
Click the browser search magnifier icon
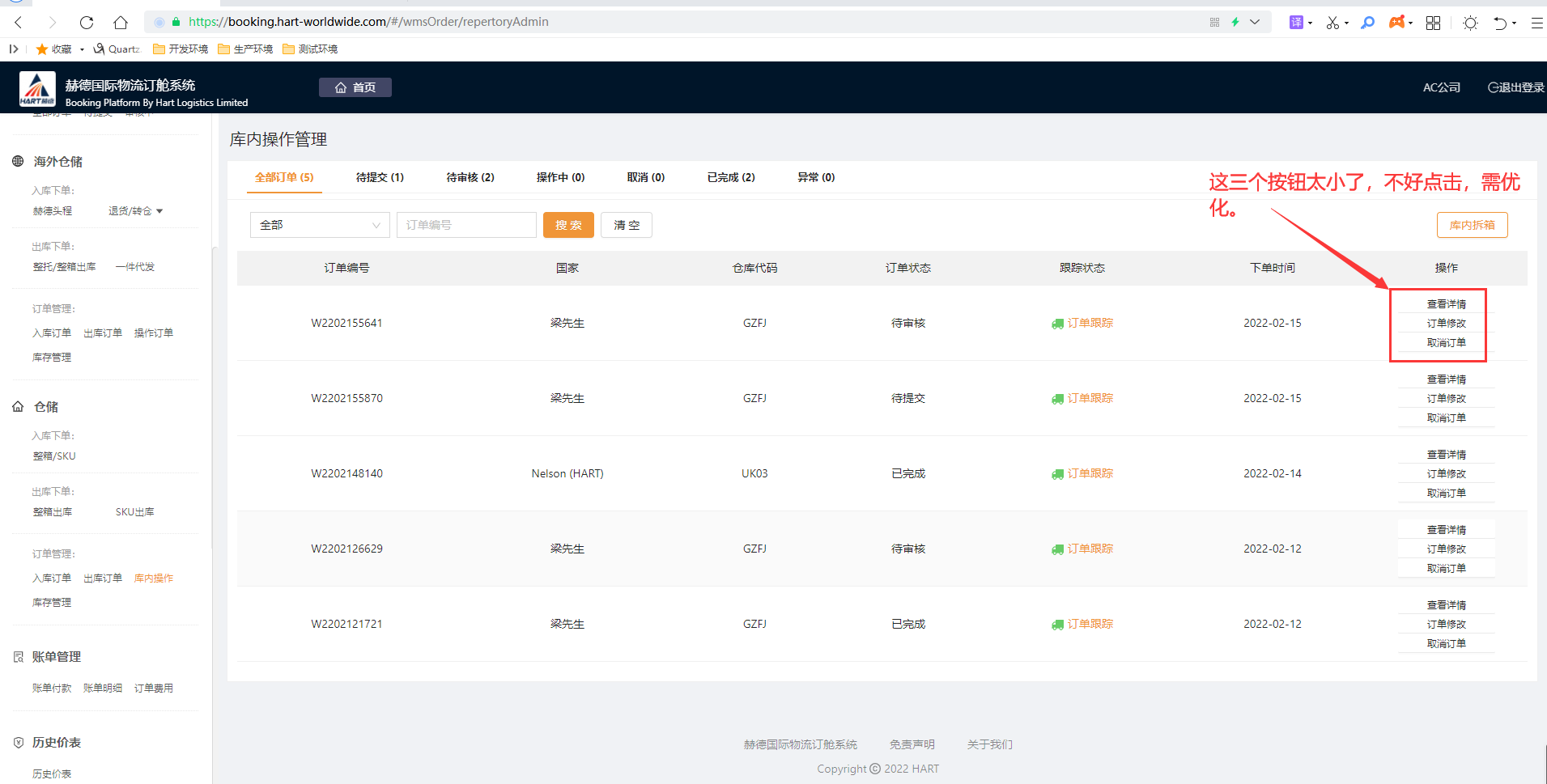point(1368,23)
